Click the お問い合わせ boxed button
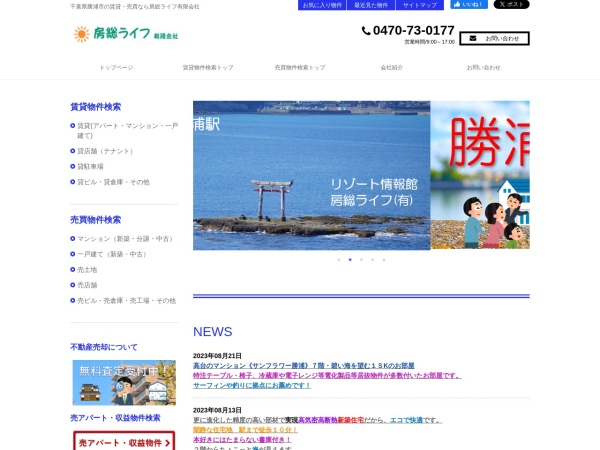This screenshot has width=600, height=450. tap(494, 38)
